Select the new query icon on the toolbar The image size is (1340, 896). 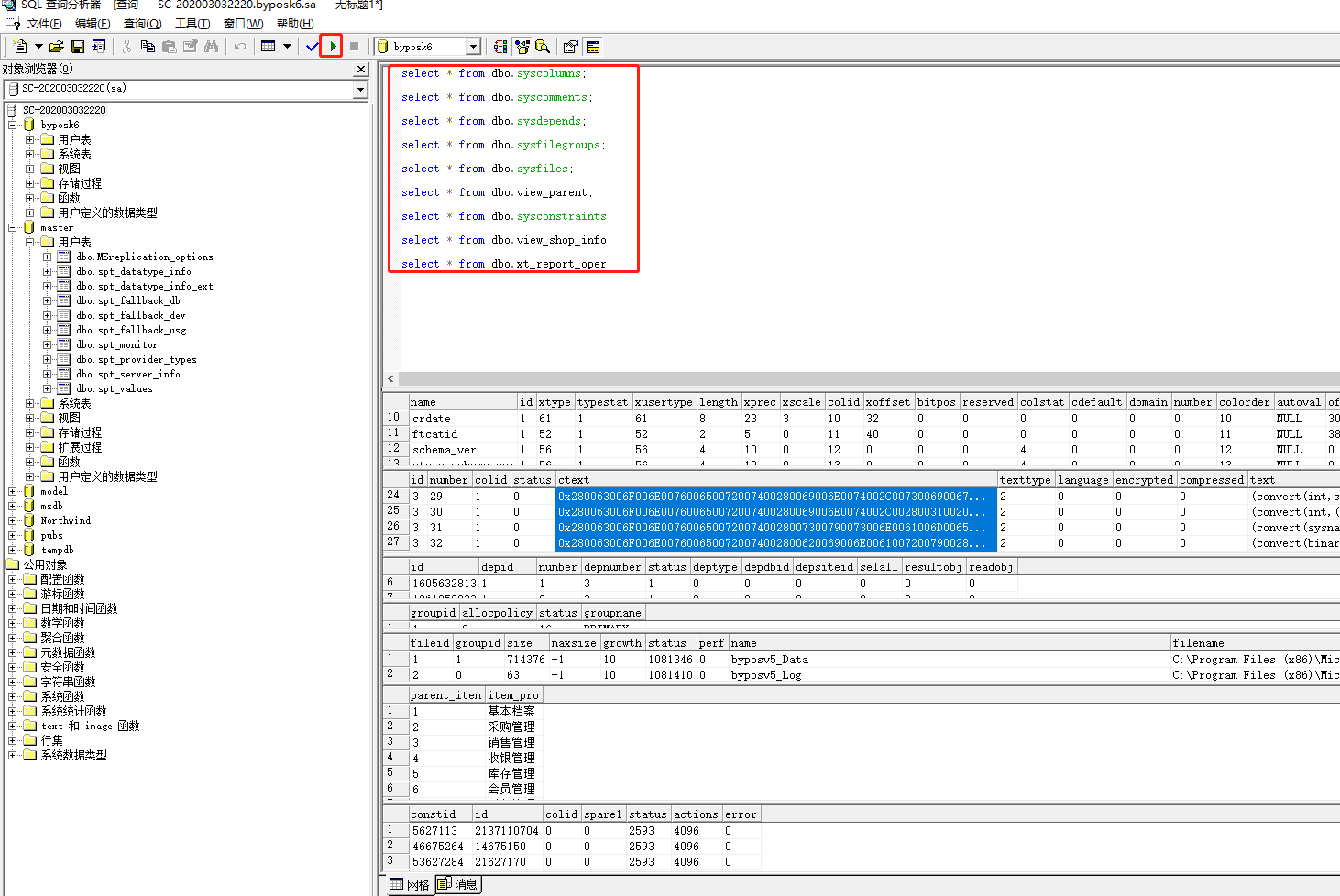(20, 46)
